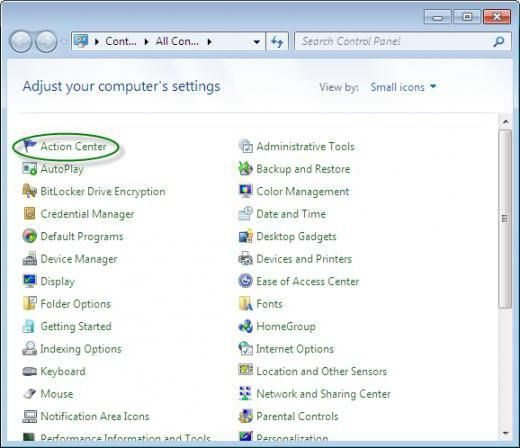520x448 pixels.
Task: Click the BitLocker Drive Encryption icon
Action: tap(29, 191)
